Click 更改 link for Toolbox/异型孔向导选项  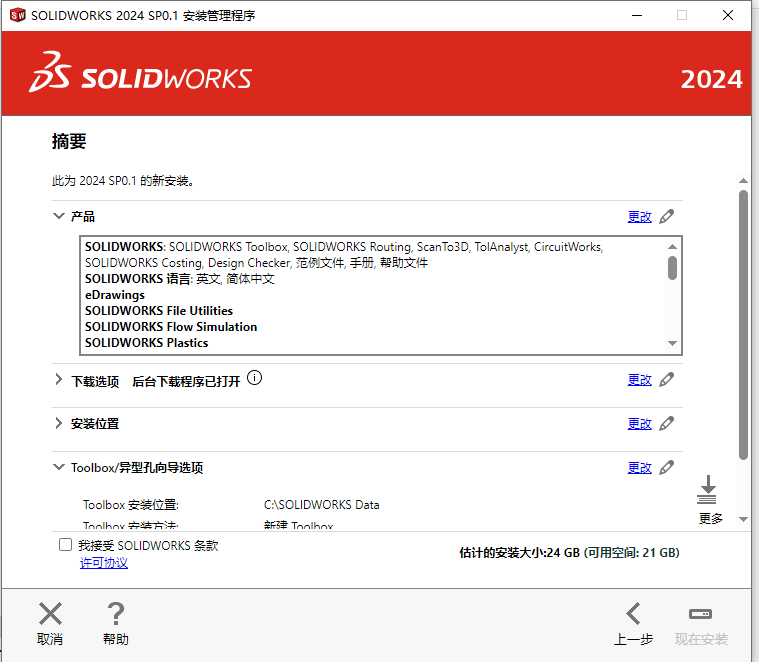[639, 468]
